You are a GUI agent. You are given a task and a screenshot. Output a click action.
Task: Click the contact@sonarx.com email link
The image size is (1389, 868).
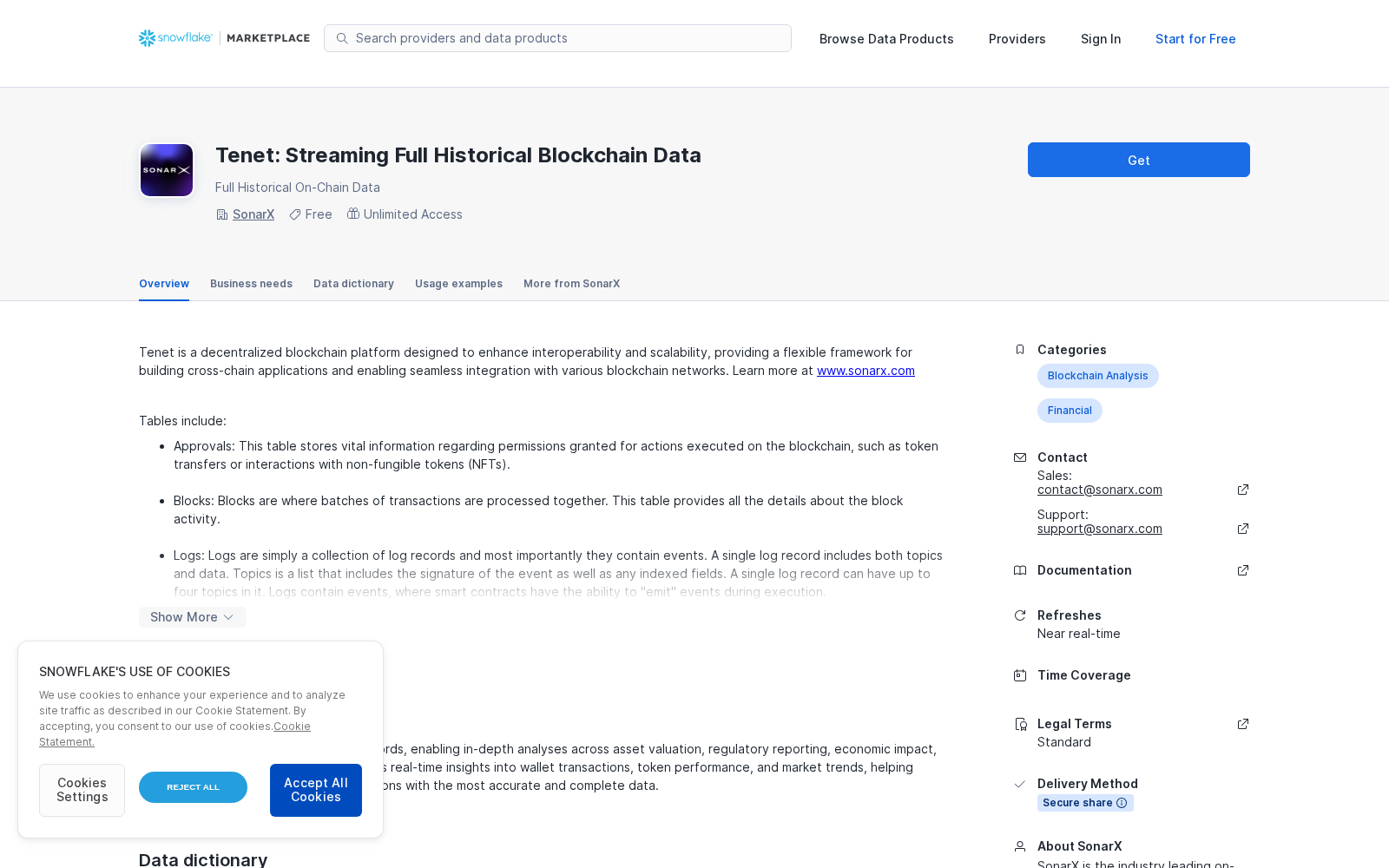click(x=1100, y=490)
